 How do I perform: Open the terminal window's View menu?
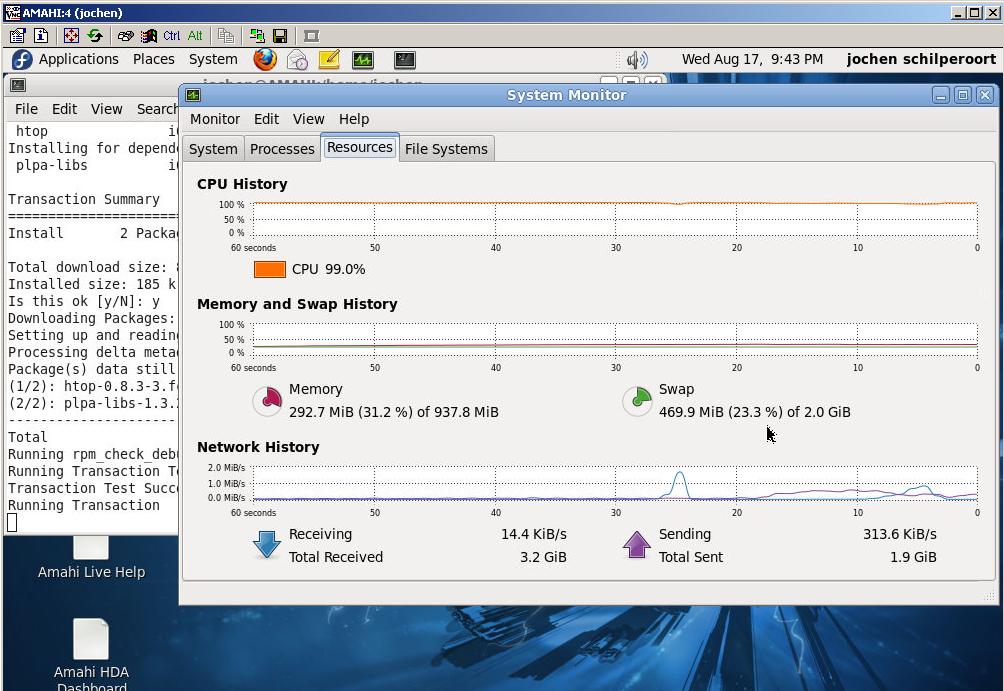106,110
